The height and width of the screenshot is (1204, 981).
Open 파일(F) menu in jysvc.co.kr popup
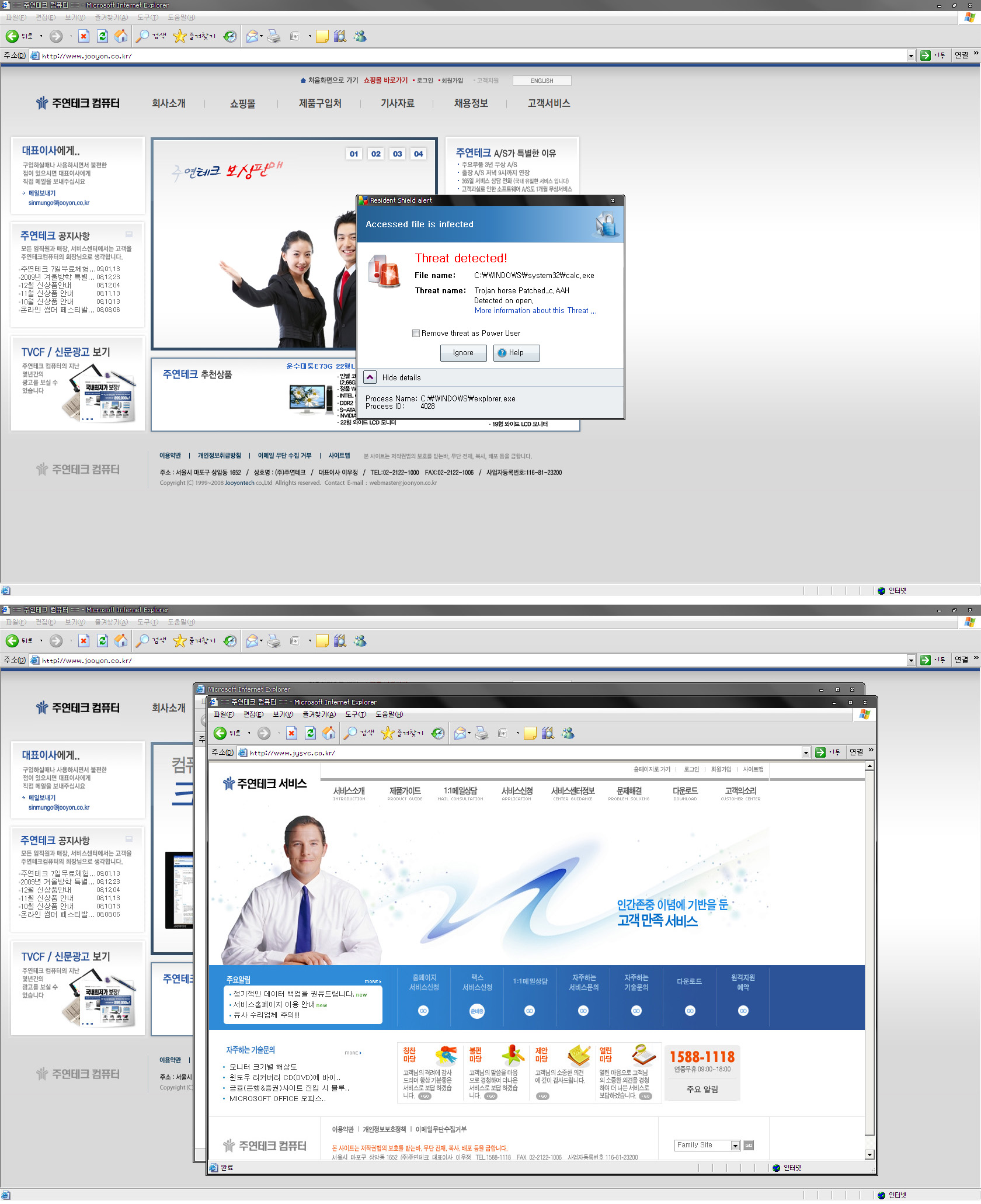coord(224,714)
